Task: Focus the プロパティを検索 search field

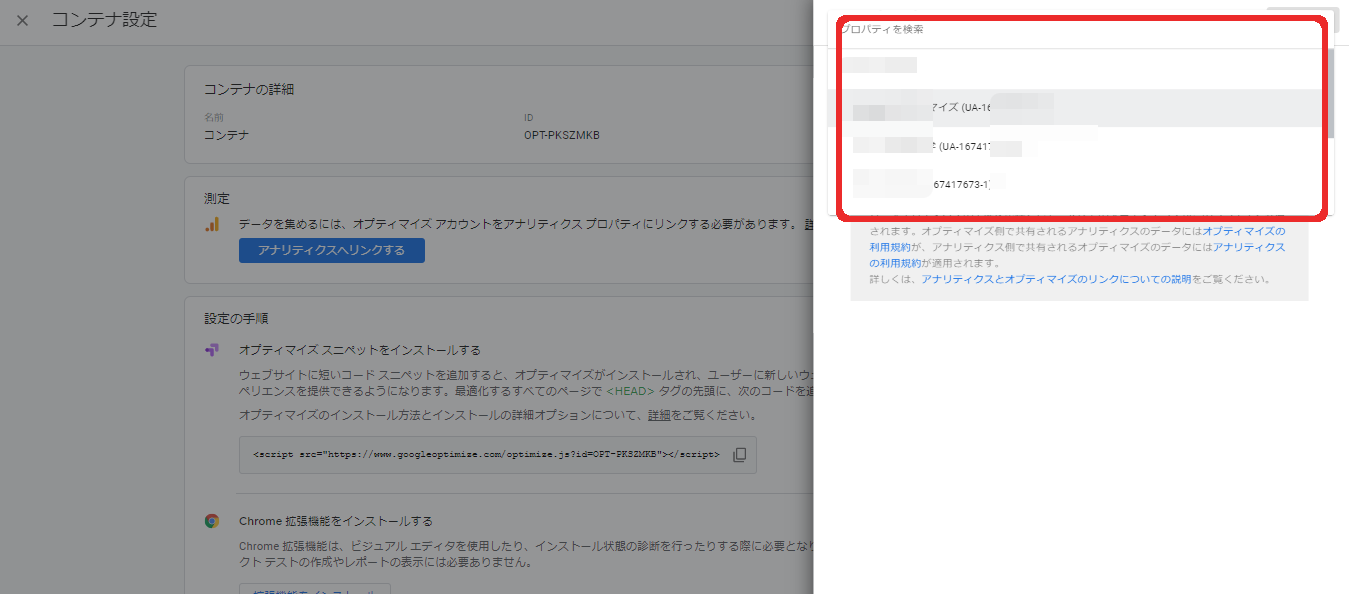Action: [x=1080, y=30]
